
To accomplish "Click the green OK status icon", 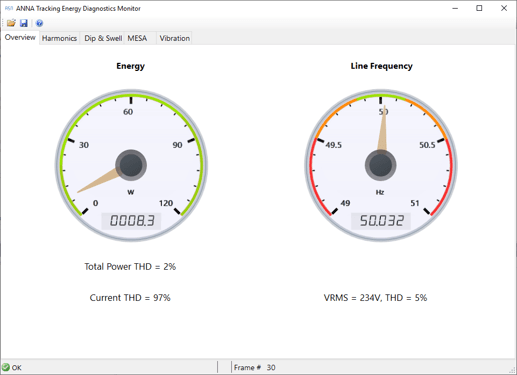I will pos(6,367).
